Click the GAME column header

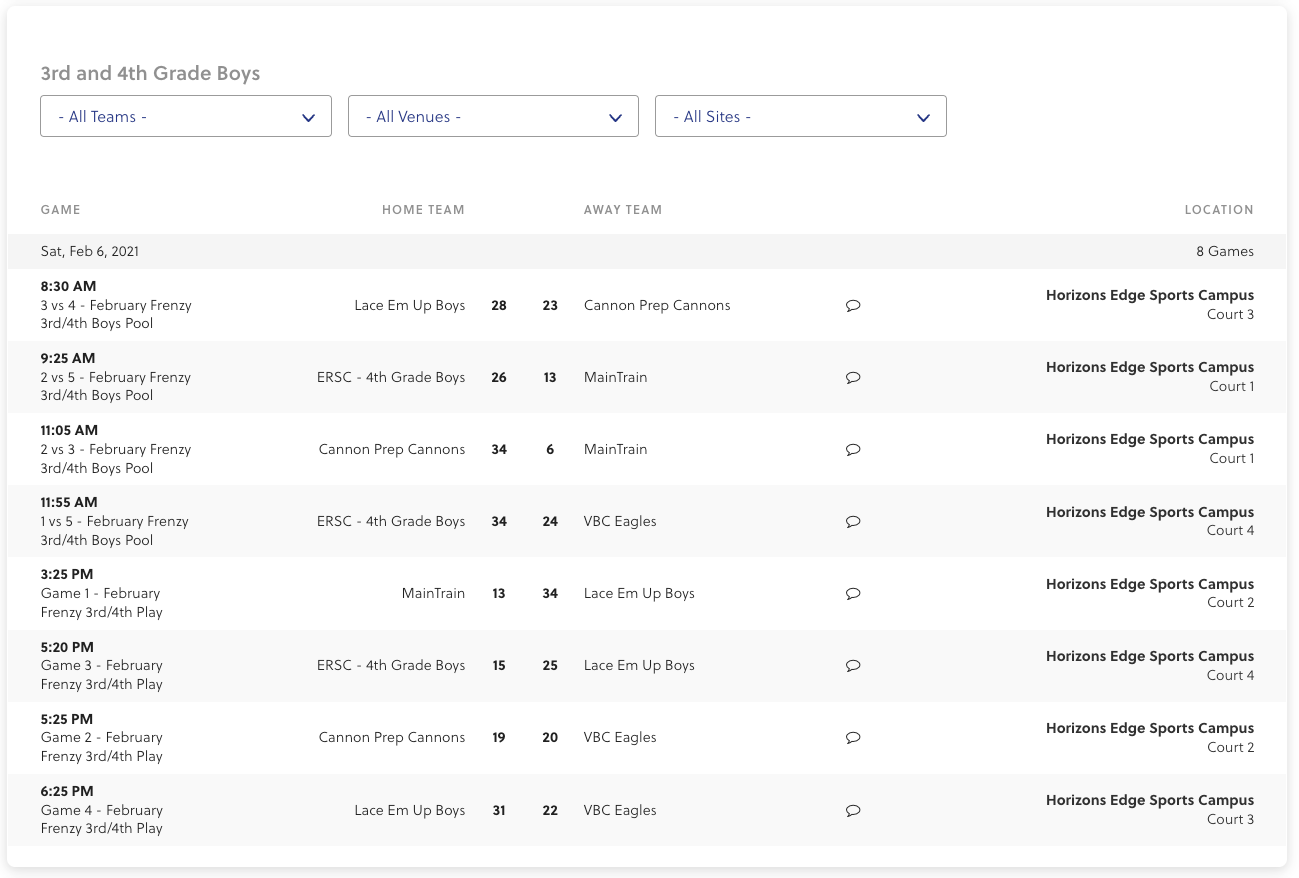[61, 210]
